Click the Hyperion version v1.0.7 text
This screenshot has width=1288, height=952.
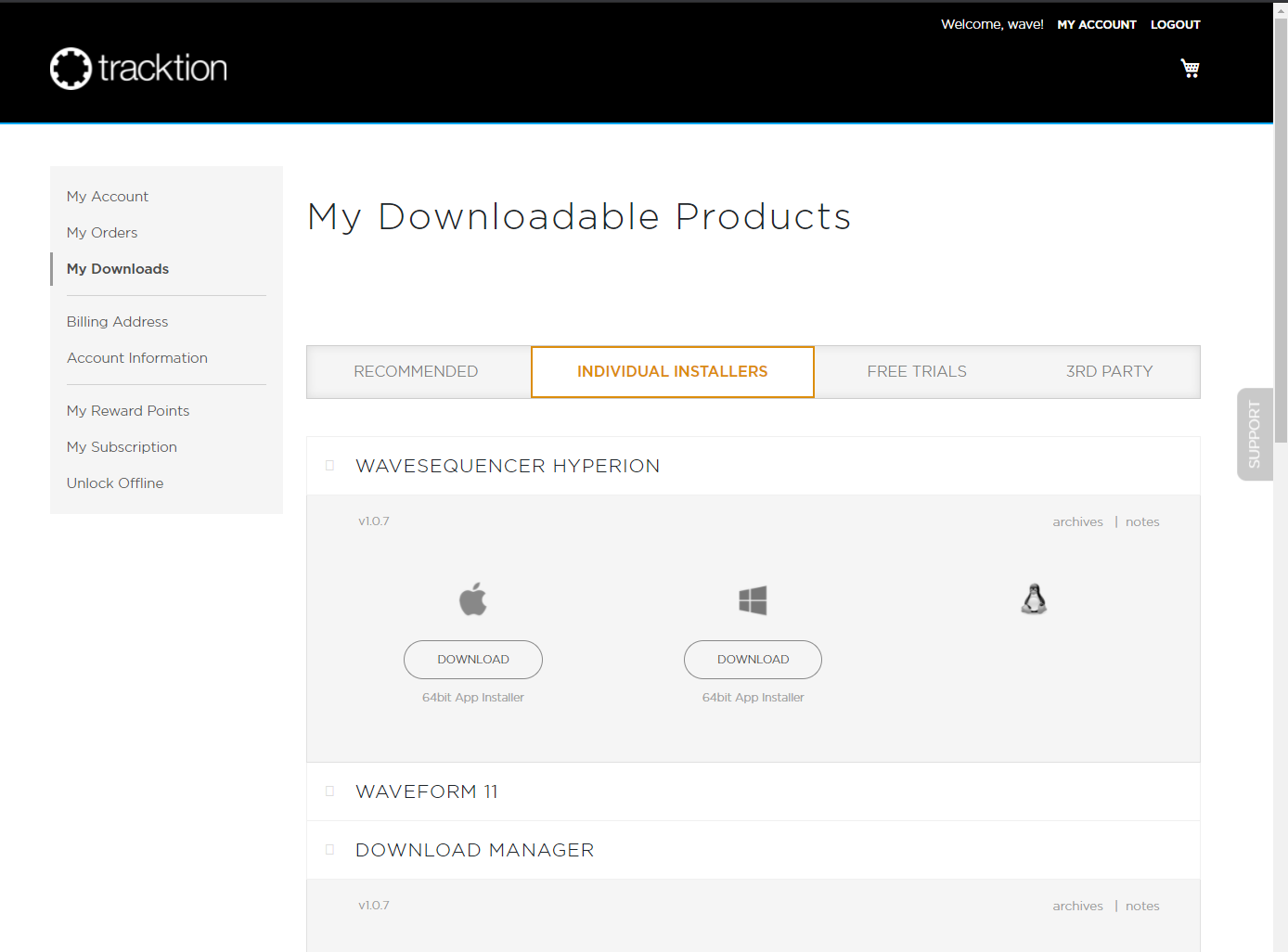(x=374, y=521)
